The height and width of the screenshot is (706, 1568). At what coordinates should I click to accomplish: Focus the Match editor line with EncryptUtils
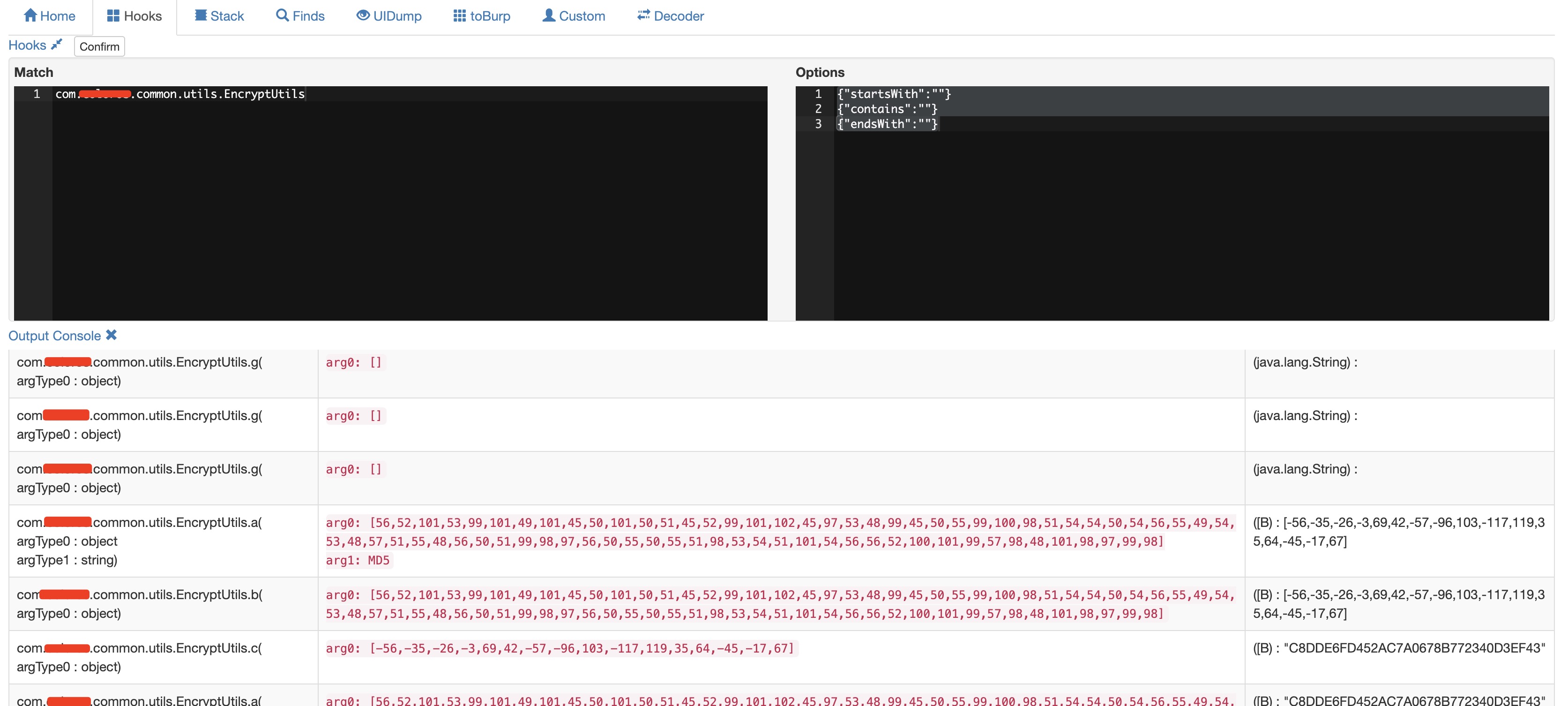pos(410,94)
